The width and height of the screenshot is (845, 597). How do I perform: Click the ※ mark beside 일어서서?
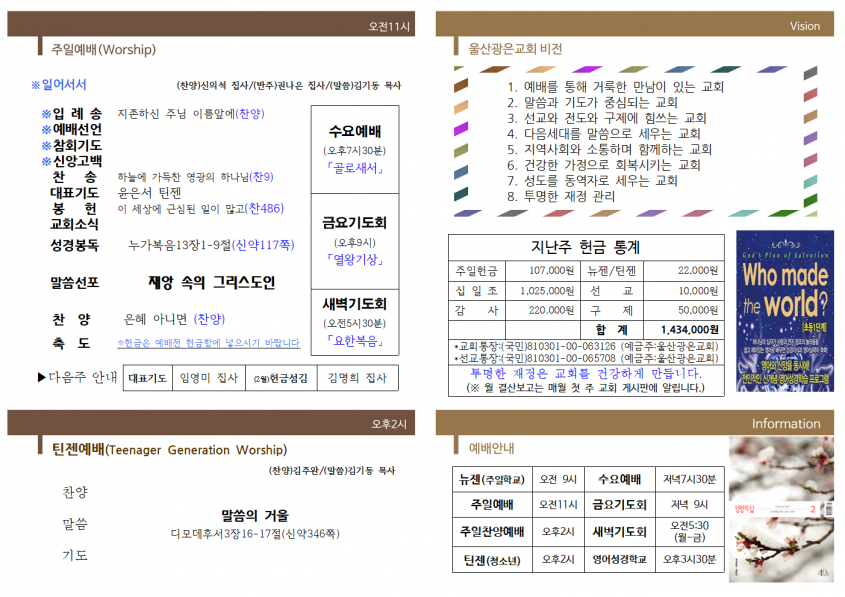point(36,85)
